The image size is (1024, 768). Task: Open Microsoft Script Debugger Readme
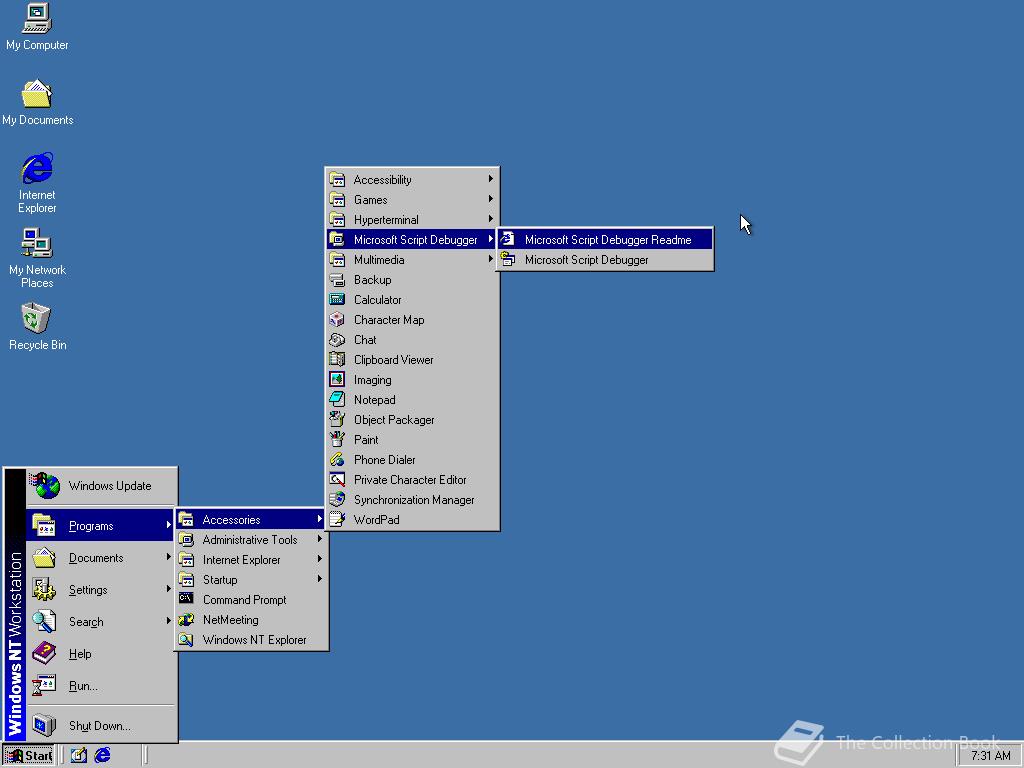pos(605,240)
